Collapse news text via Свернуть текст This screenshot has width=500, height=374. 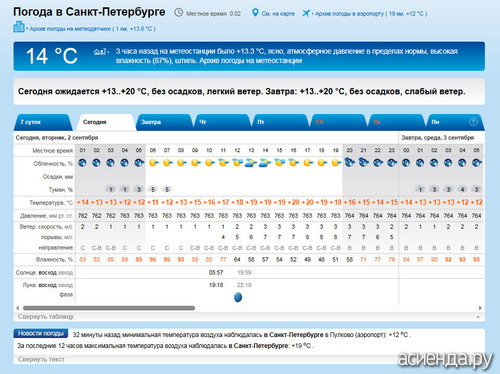pos(41,359)
